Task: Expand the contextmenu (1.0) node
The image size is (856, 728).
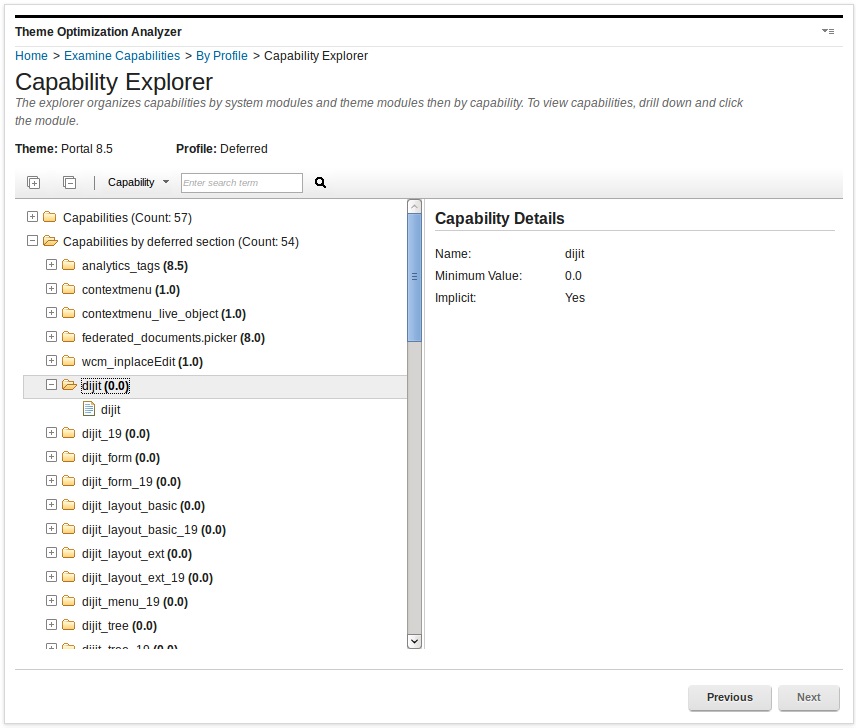Action: pyautogui.click(x=51, y=289)
